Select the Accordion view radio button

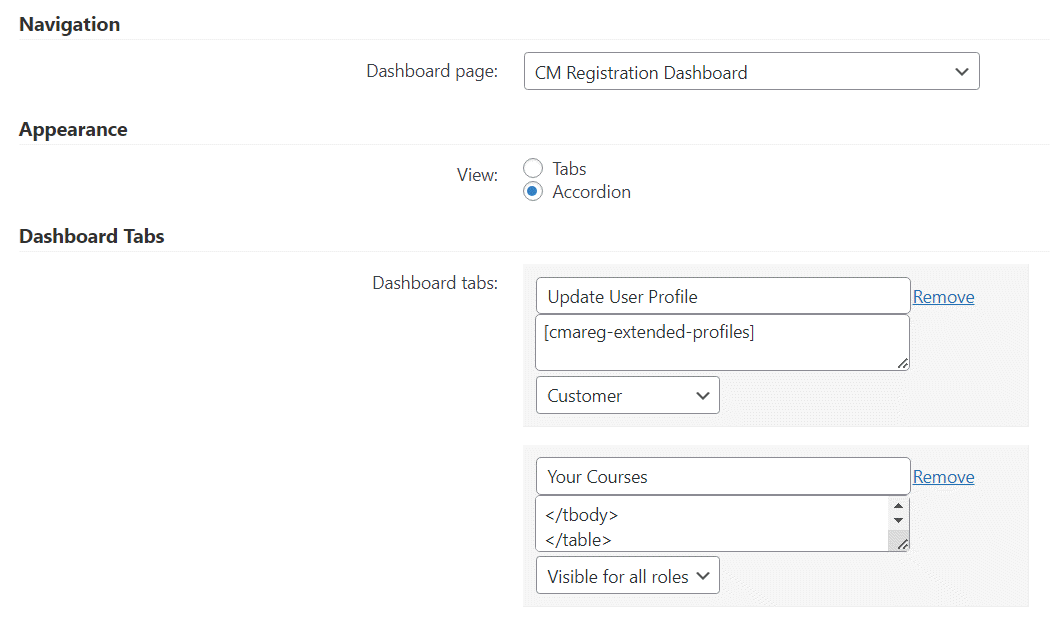(533, 191)
